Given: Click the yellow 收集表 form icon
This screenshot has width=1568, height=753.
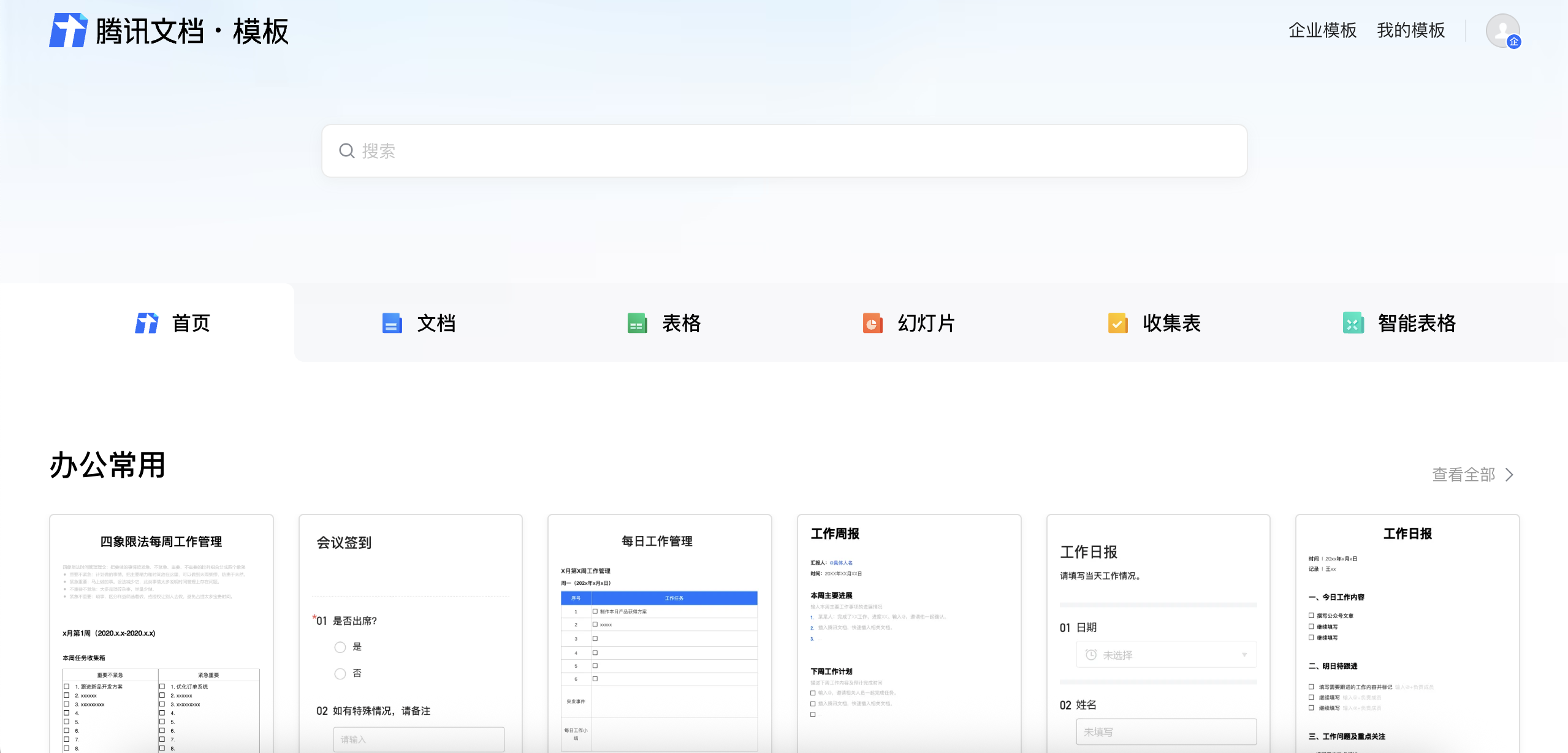Looking at the screenshot, I should point(1117,323).
